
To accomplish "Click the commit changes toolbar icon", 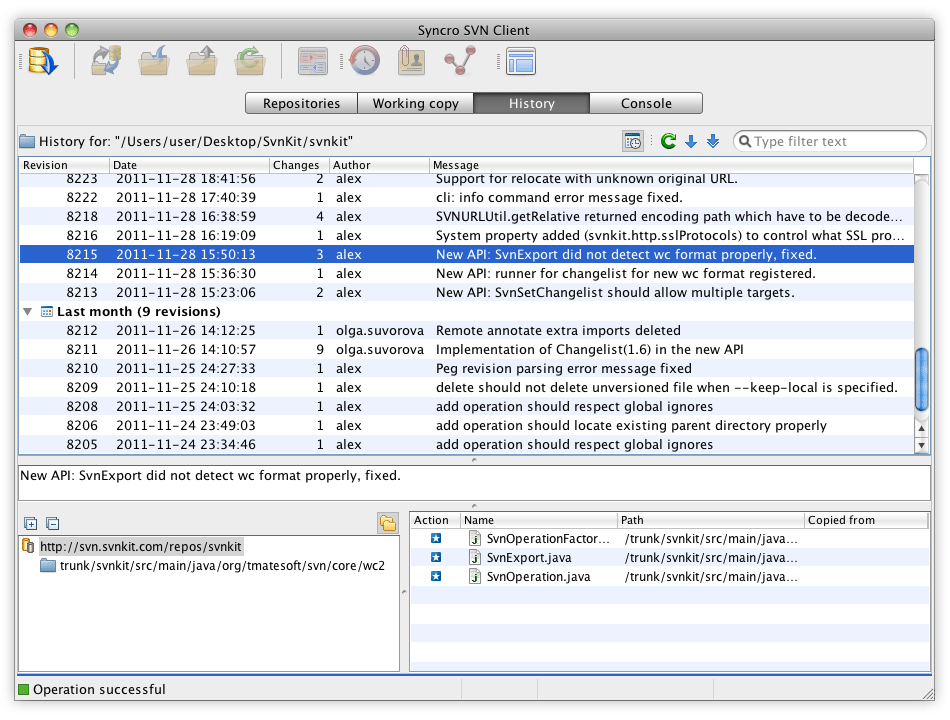I will click(x=201, y=61).
